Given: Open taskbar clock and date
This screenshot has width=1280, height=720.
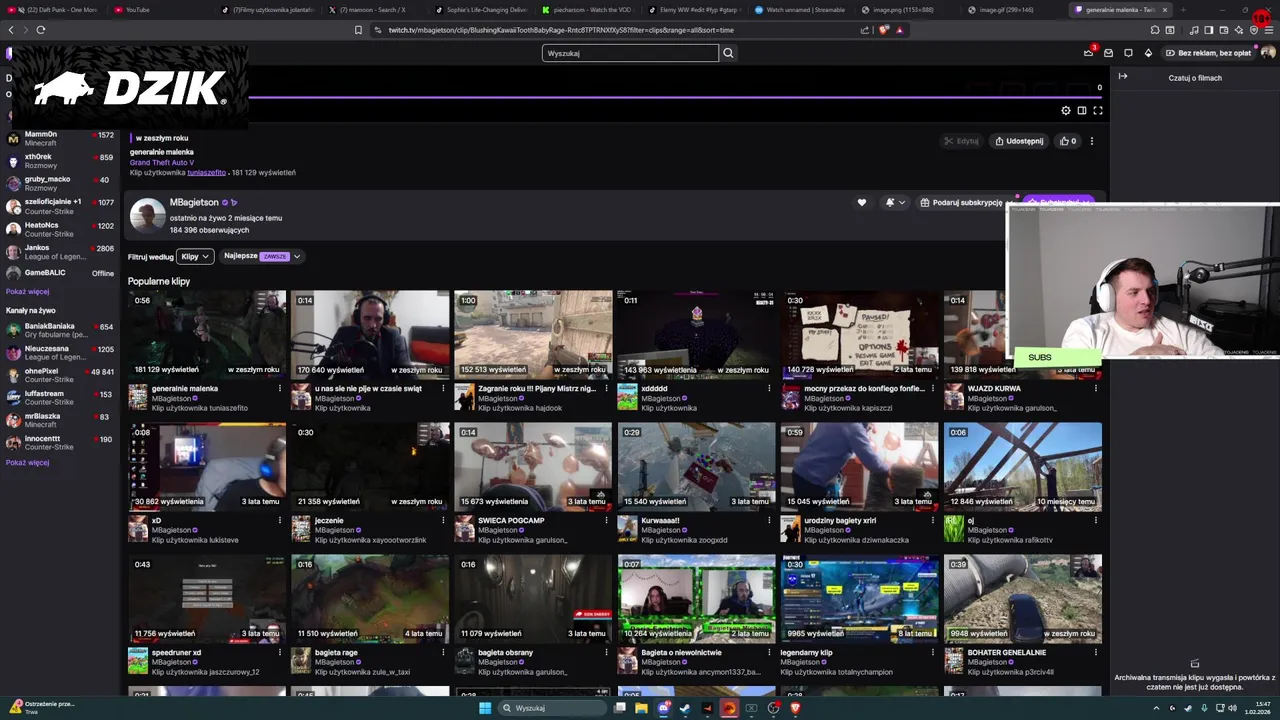Looking at the screenshot, I should 1257,708.
